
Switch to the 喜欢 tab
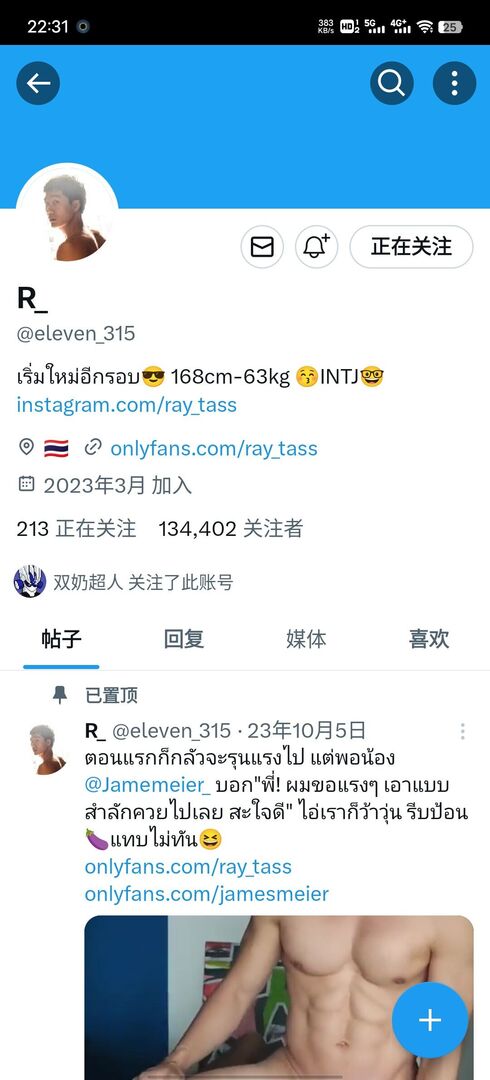(429, 639)
